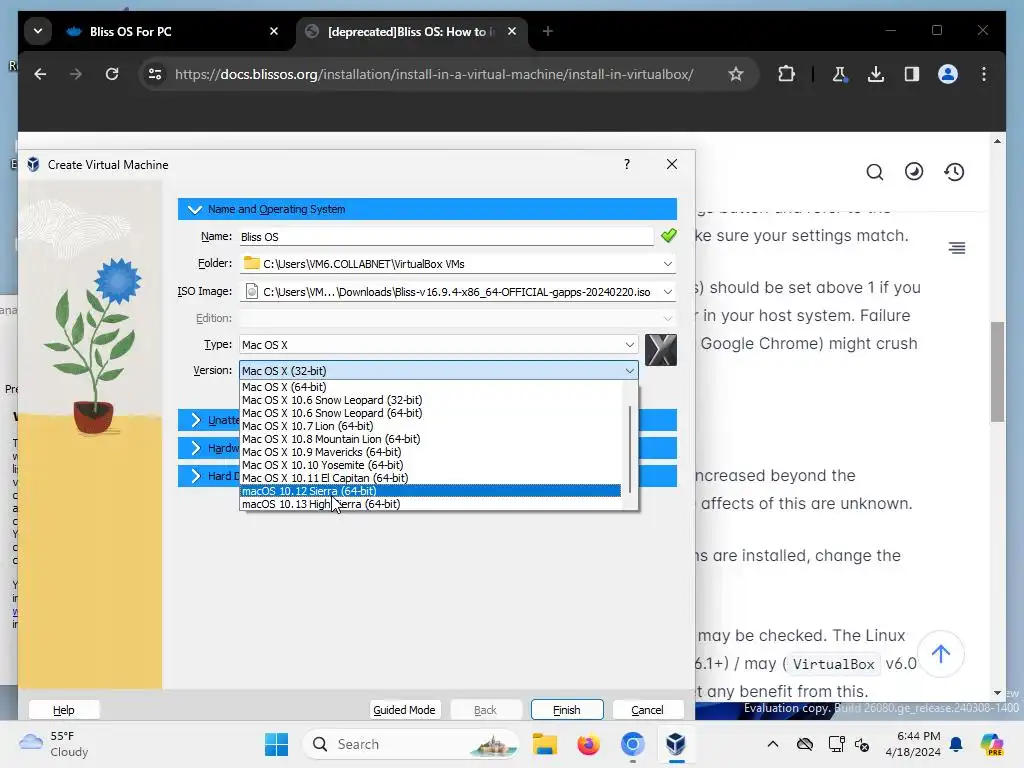
Task: Collapse Name and Operating System section
Action: (x=427, y=209)
